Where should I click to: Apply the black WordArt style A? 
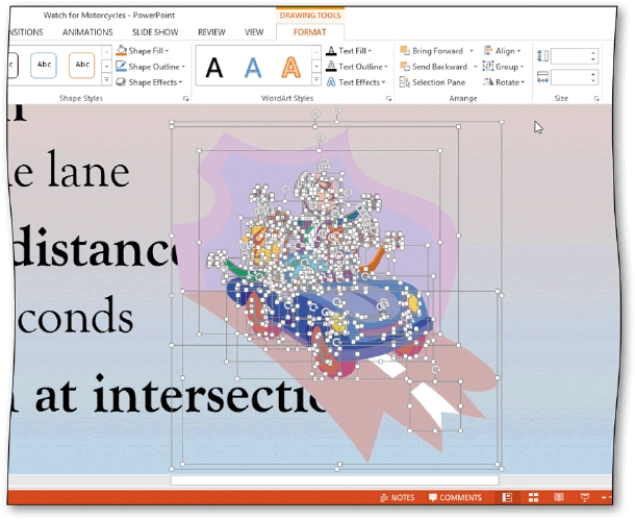point(214,67)
